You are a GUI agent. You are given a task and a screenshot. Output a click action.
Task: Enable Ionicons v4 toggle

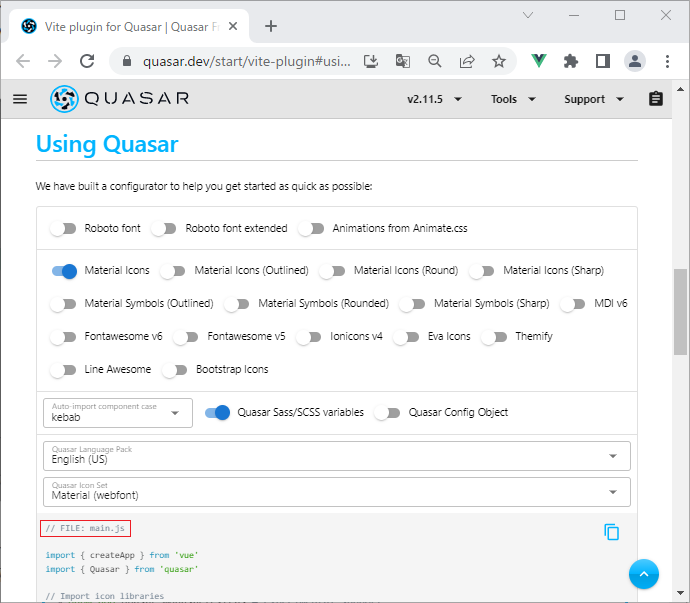309,337
